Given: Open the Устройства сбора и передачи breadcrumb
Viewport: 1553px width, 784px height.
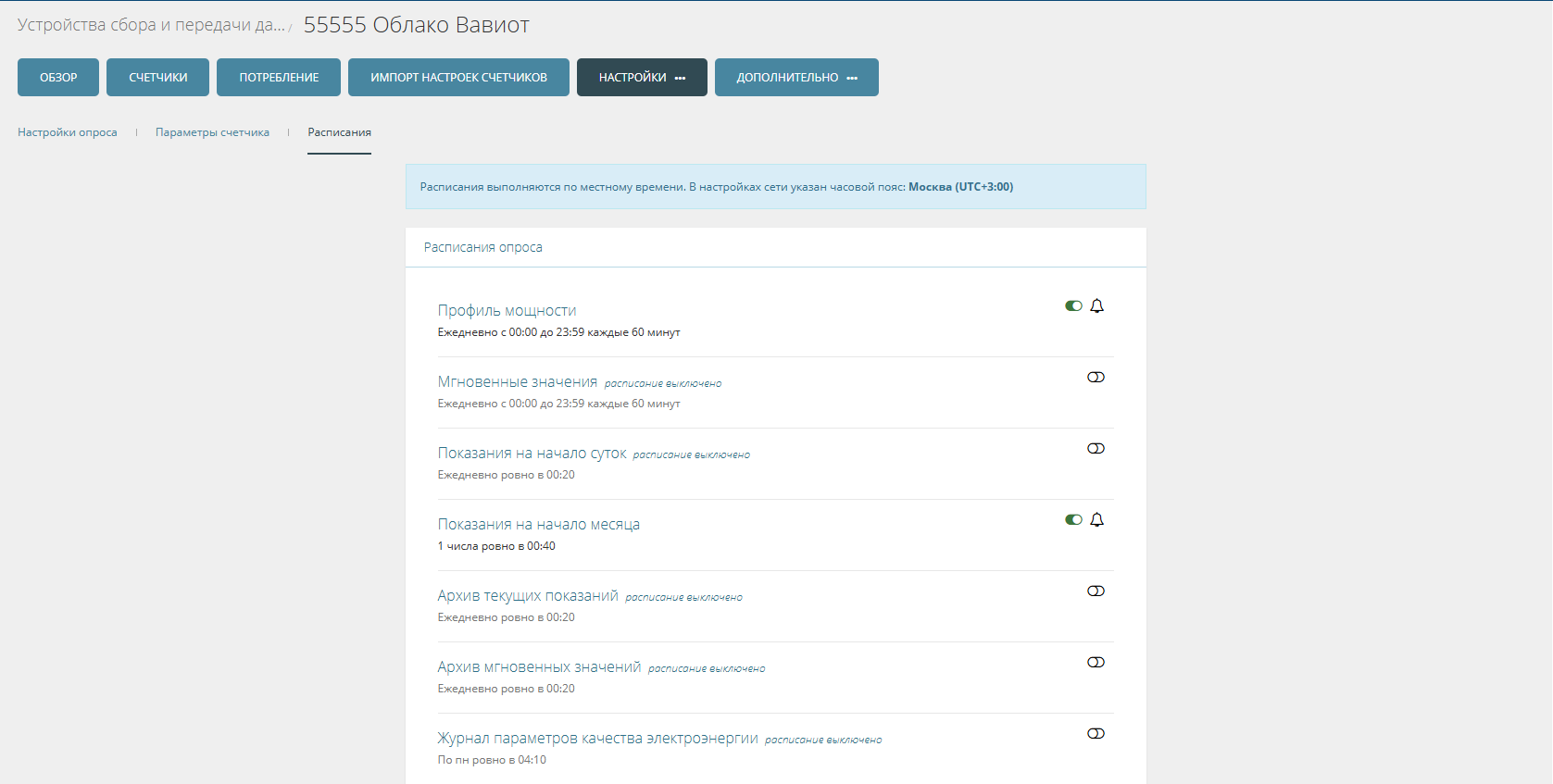Looking at the screenshot, I should coord(151,26).
